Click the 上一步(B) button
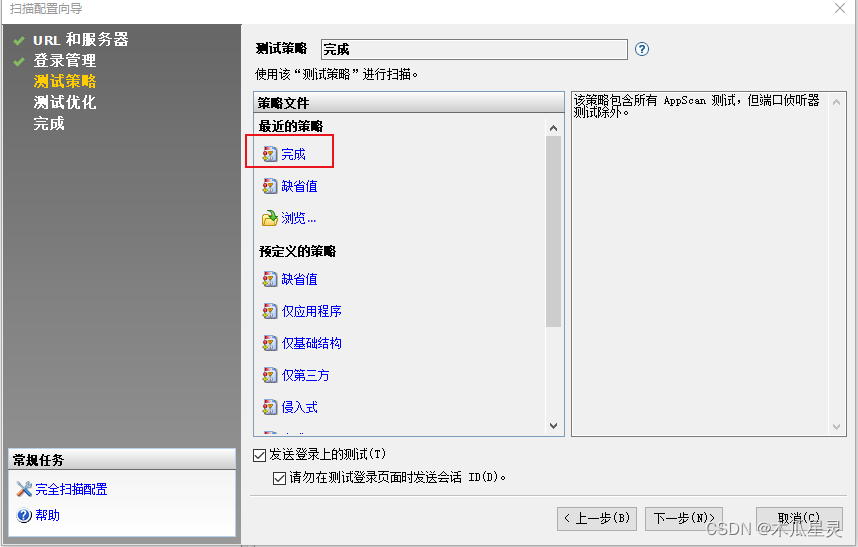 pyautogui.click(x=597, y=519)
